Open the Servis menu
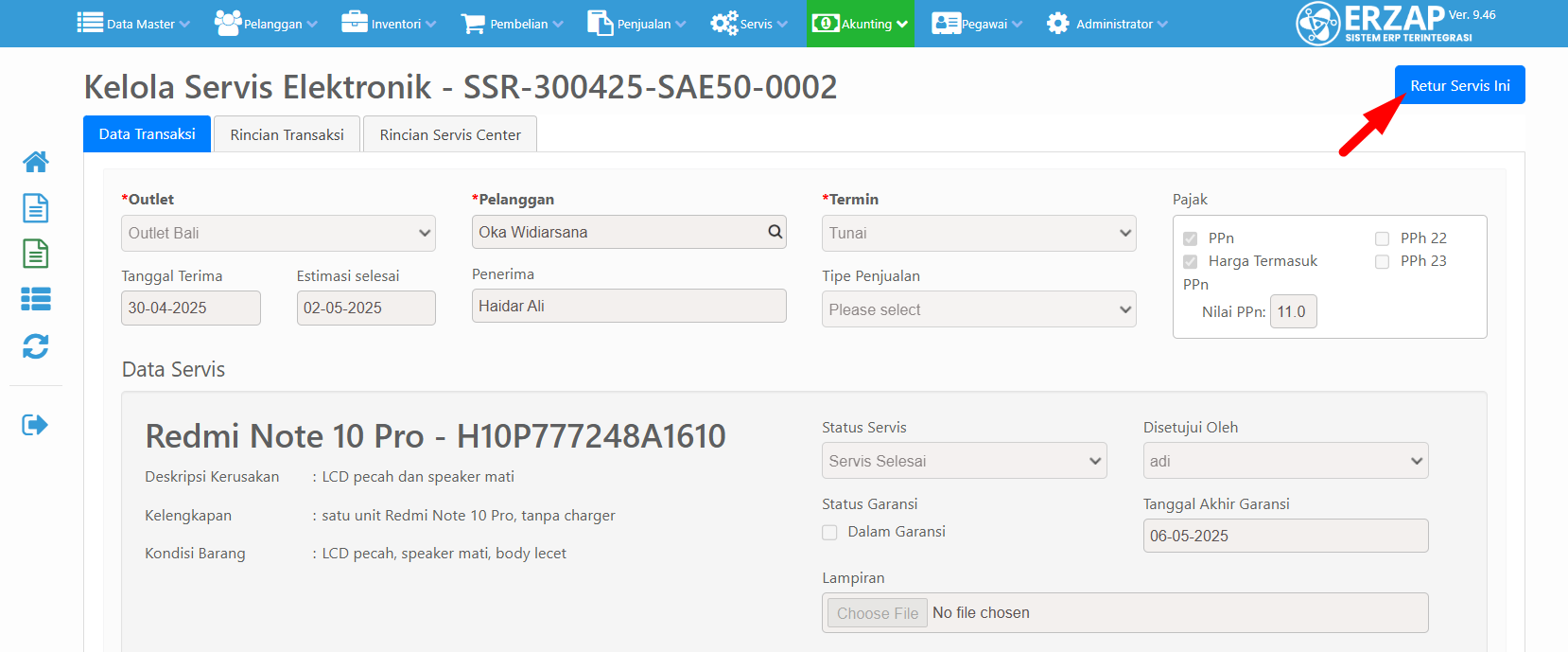The image size is (1568, 652). [749, 24]
